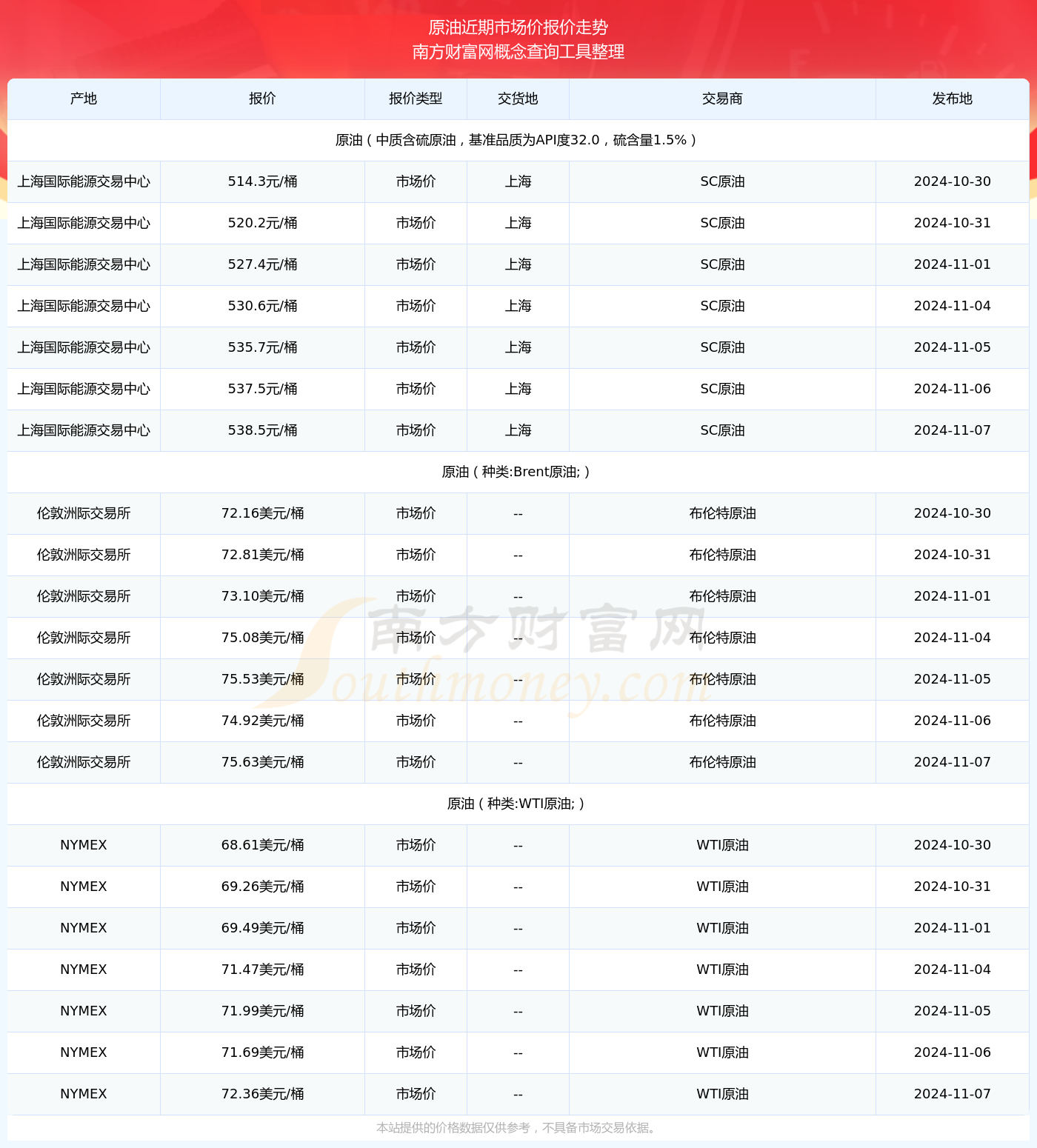Click WTI原油 in the 71.47美元 row

click(x=722, y=970)
